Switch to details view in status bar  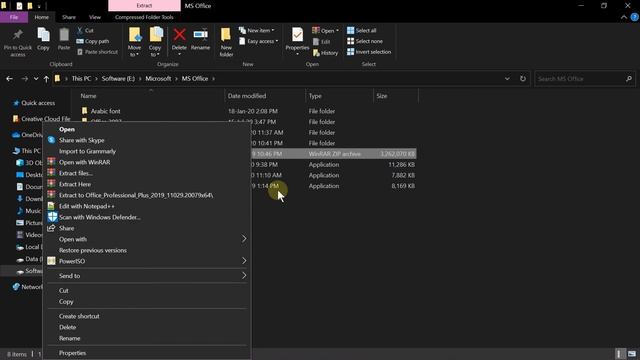click(x=620, y=354)
